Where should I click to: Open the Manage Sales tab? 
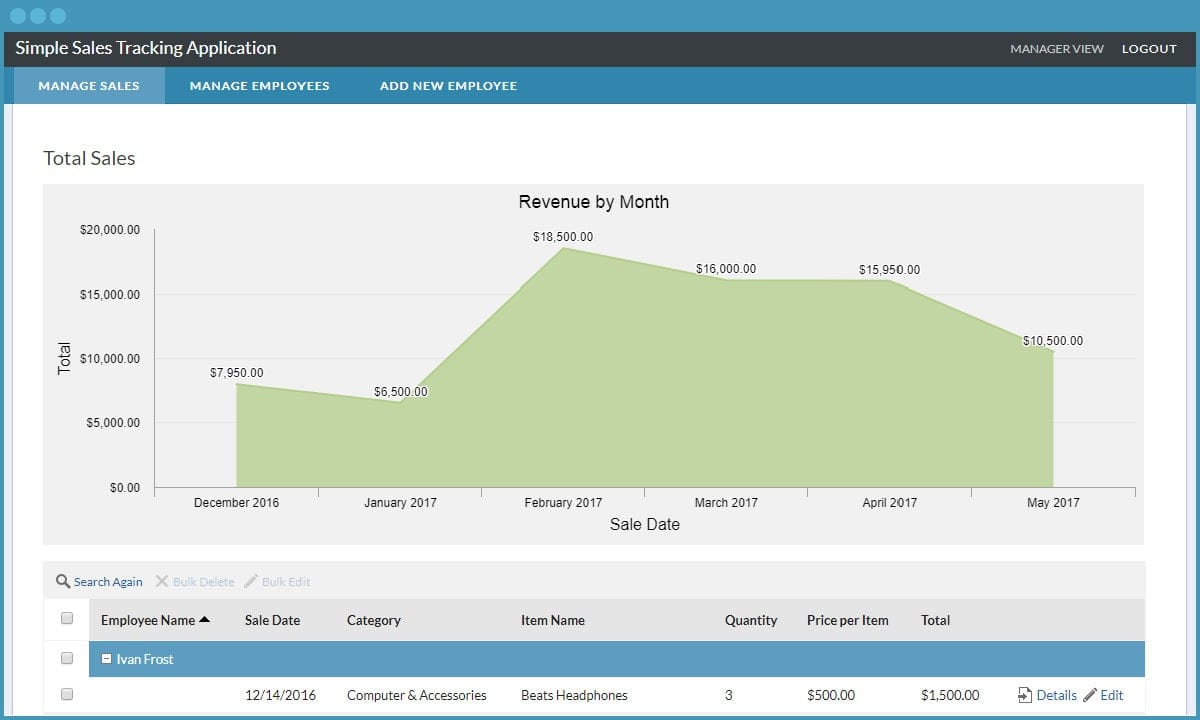tap(89, 86)
